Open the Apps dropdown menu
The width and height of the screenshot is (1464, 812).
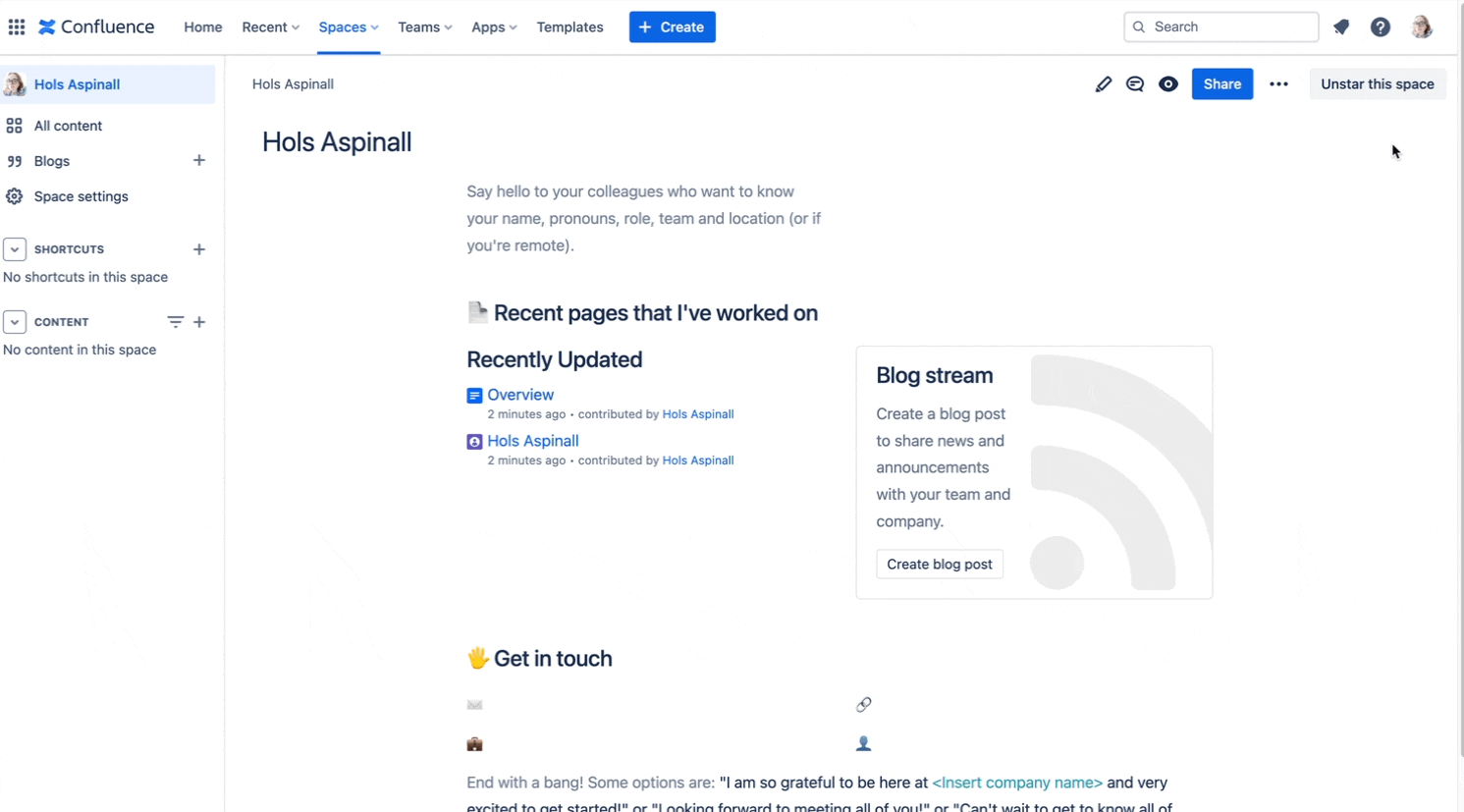pos(494,27)
